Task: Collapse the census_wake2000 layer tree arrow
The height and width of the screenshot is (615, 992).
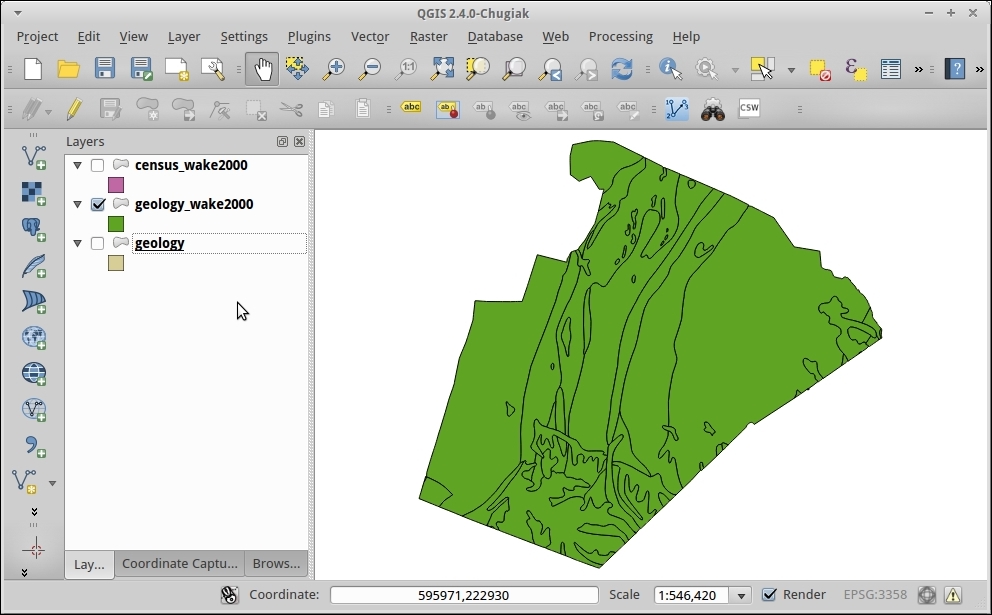Action: pyautogui.click(x=78, y=165)
